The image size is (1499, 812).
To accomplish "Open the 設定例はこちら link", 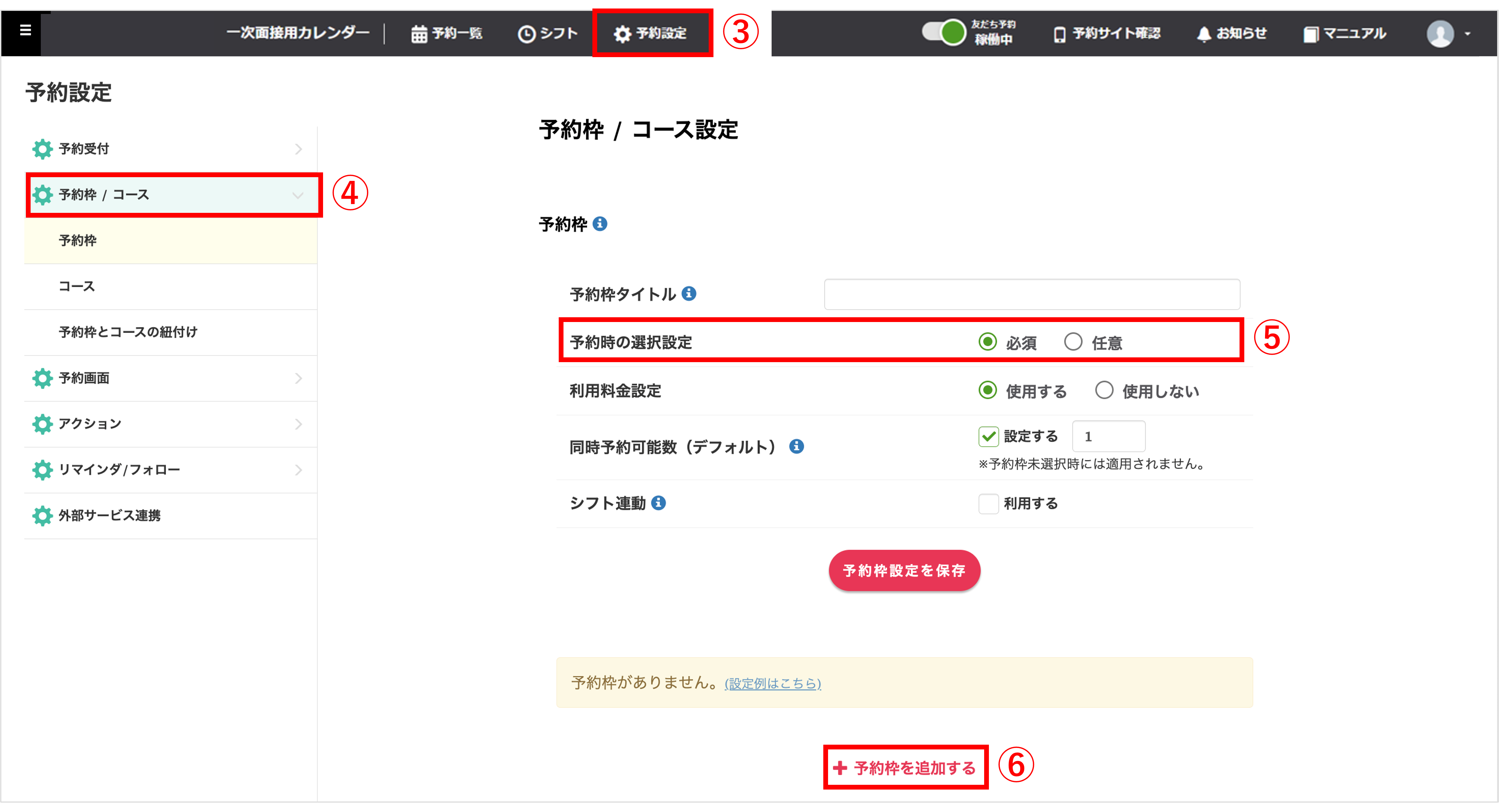I will (773, 683).
